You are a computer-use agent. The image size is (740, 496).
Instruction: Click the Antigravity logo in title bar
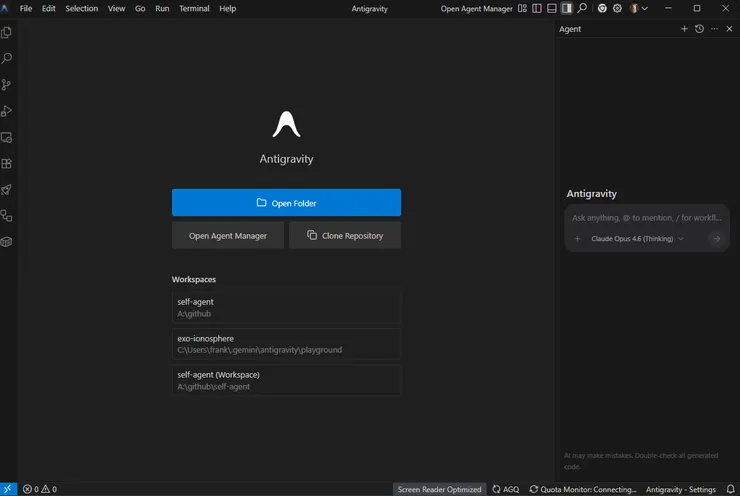coord(5,8)
